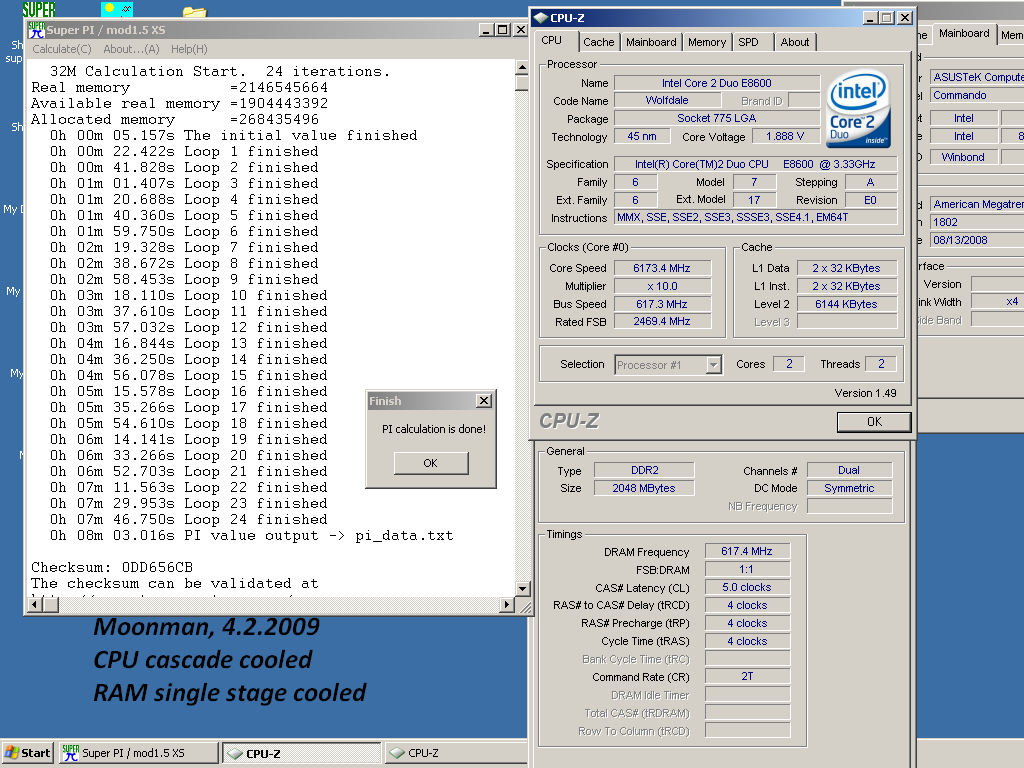1024x768 pixels.
Task: Click the Revision E0 field
Action: 871,200
